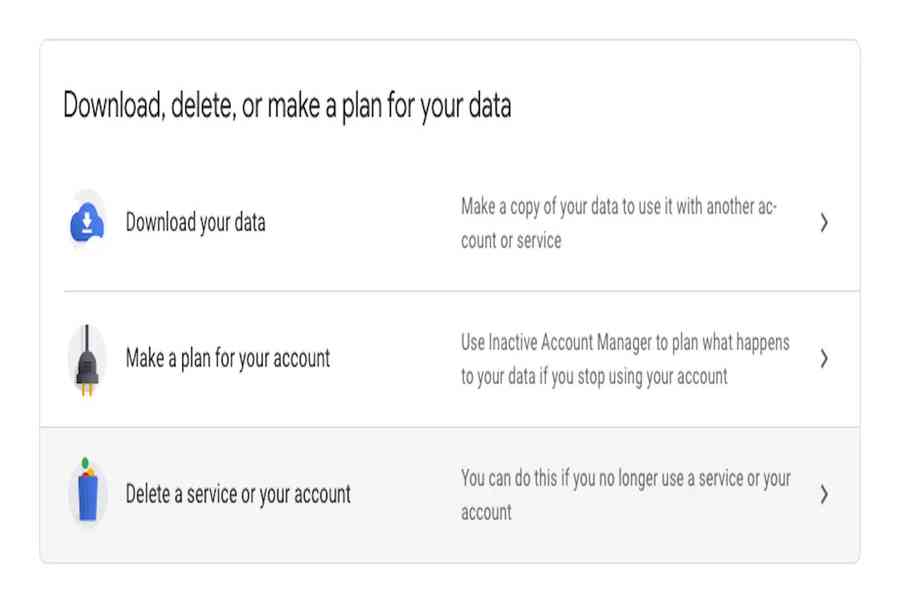Screen dimensions: 900x603
Task: Select Make a plan for your account
Action: [x=227, y=358]
